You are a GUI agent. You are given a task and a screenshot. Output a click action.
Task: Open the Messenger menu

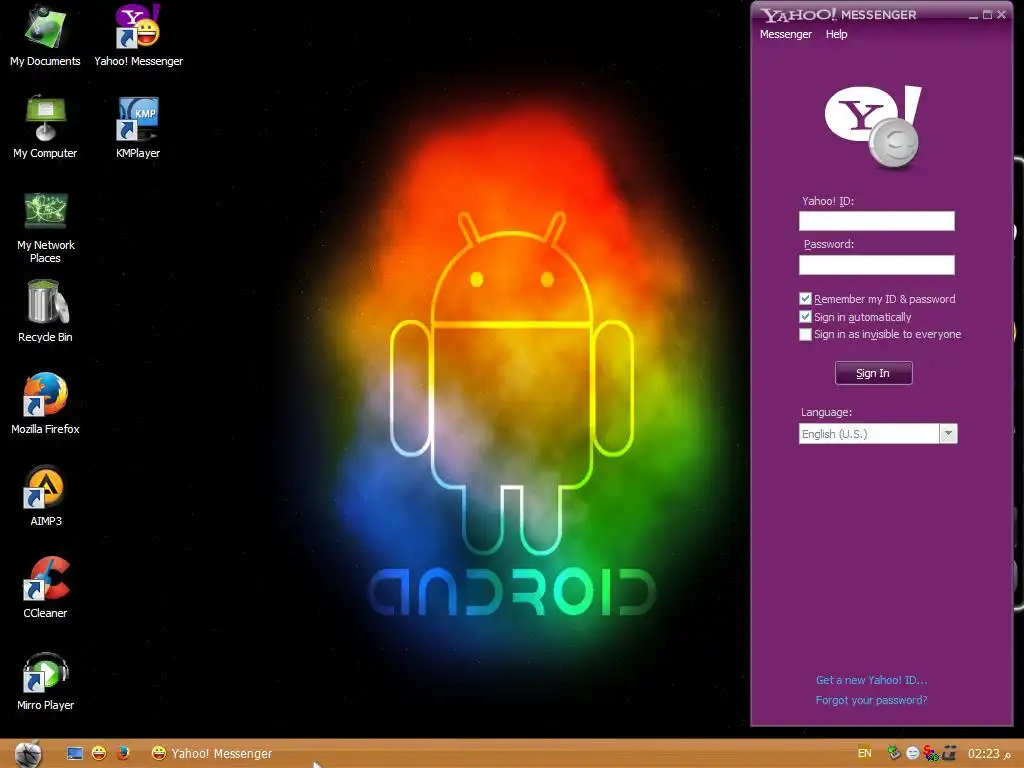click(786, 34)
